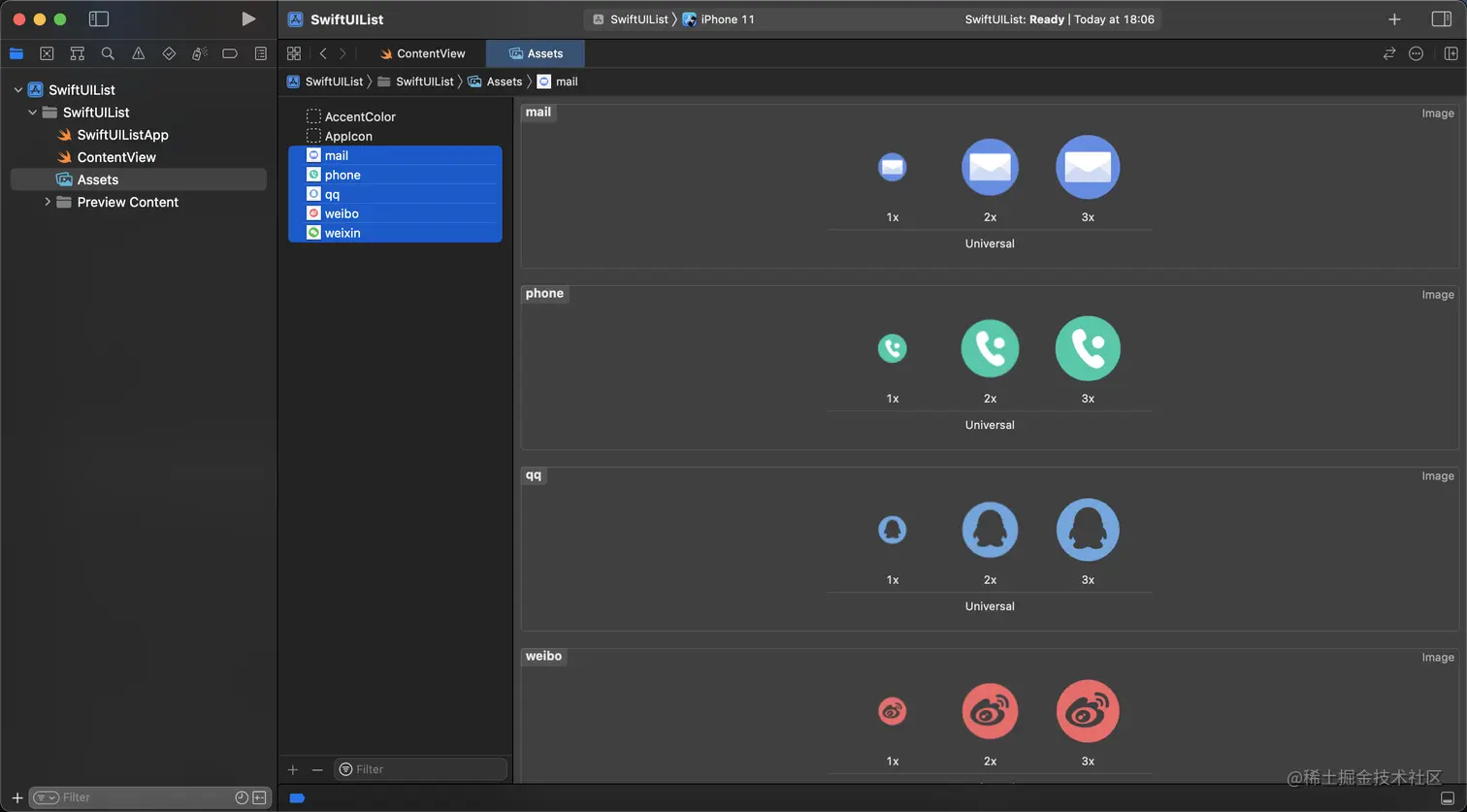1467x812 pixels.
Task: Open the editor options menu icon
Action: click(1417, 53)
